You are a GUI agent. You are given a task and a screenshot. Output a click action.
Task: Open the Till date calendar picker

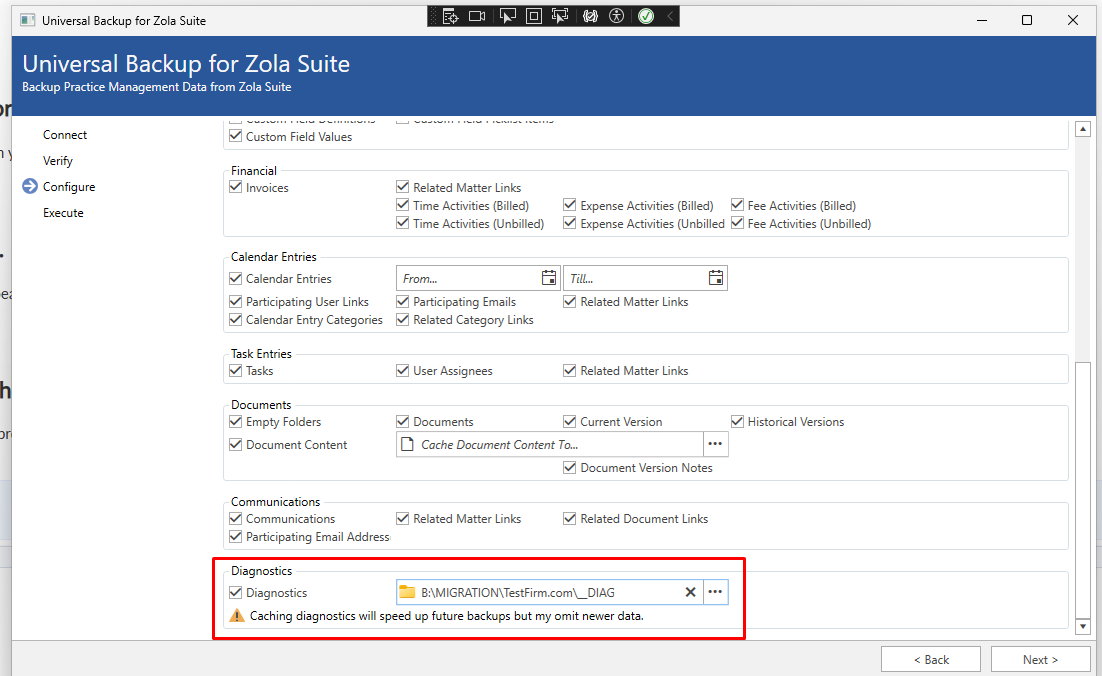tap(715, 278)
